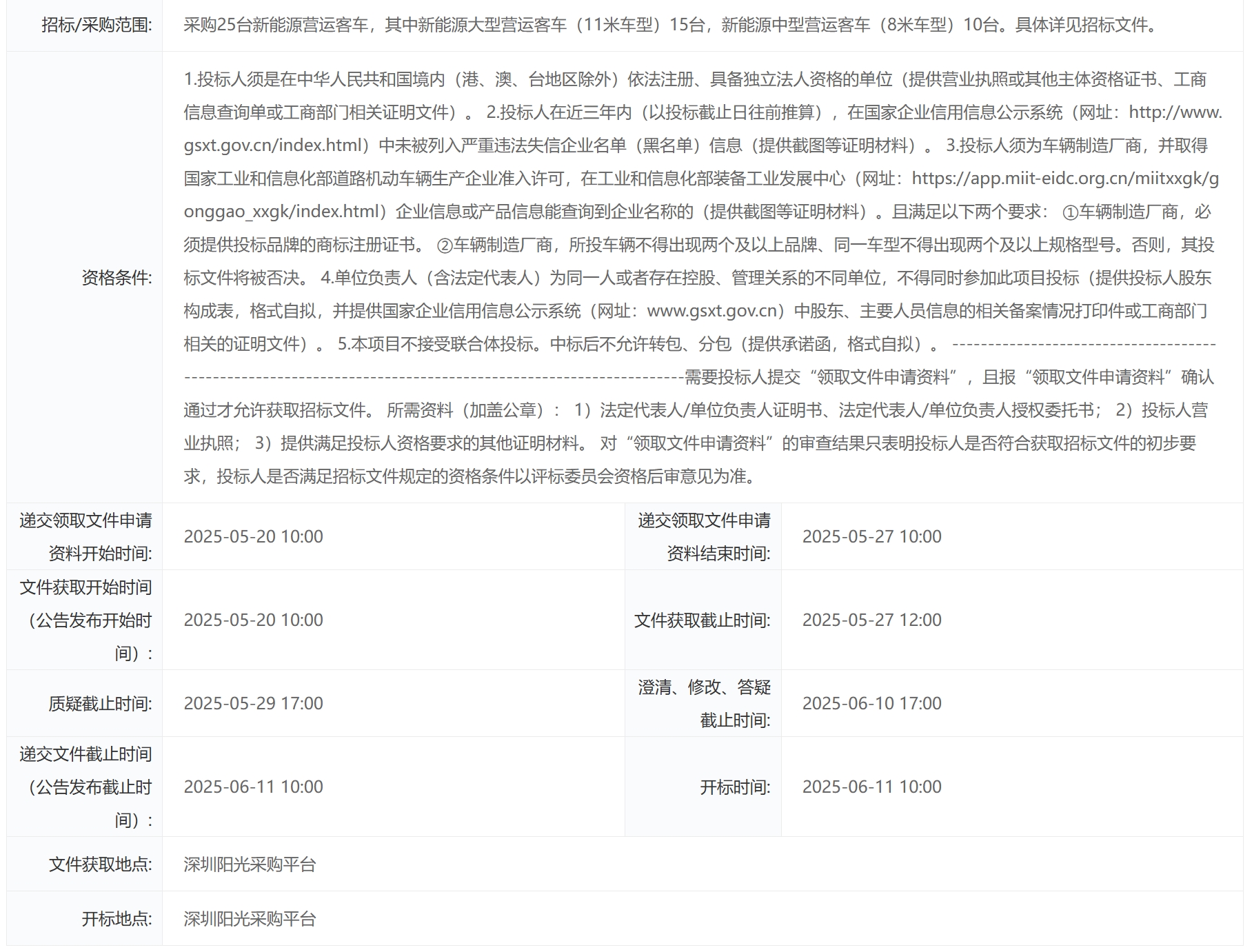
Task: Select the value 2025-06-10 17:00
Action: point(872,704)
